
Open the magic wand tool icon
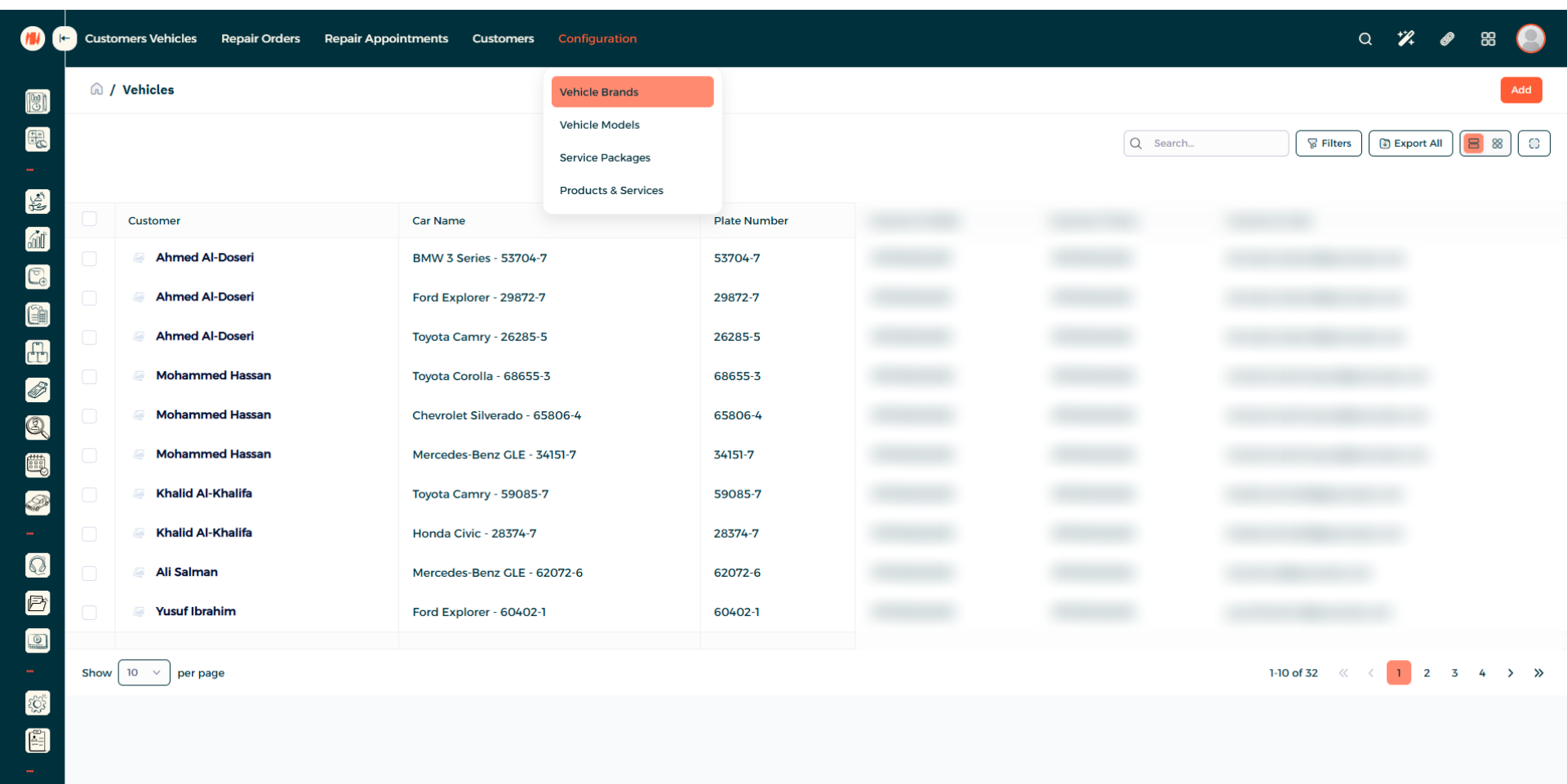(x=1405, y=39)
